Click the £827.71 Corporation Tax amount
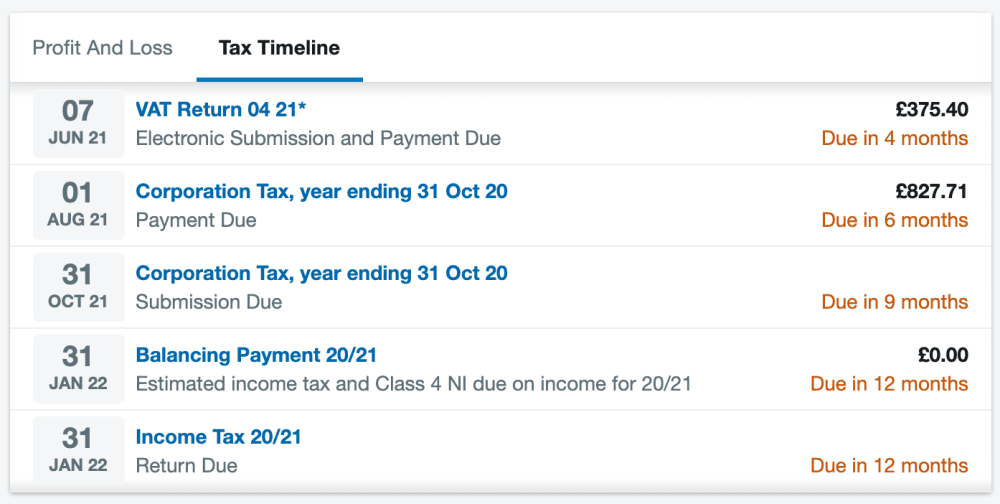Screen dimensions: 1000x504 click(932, 191)
